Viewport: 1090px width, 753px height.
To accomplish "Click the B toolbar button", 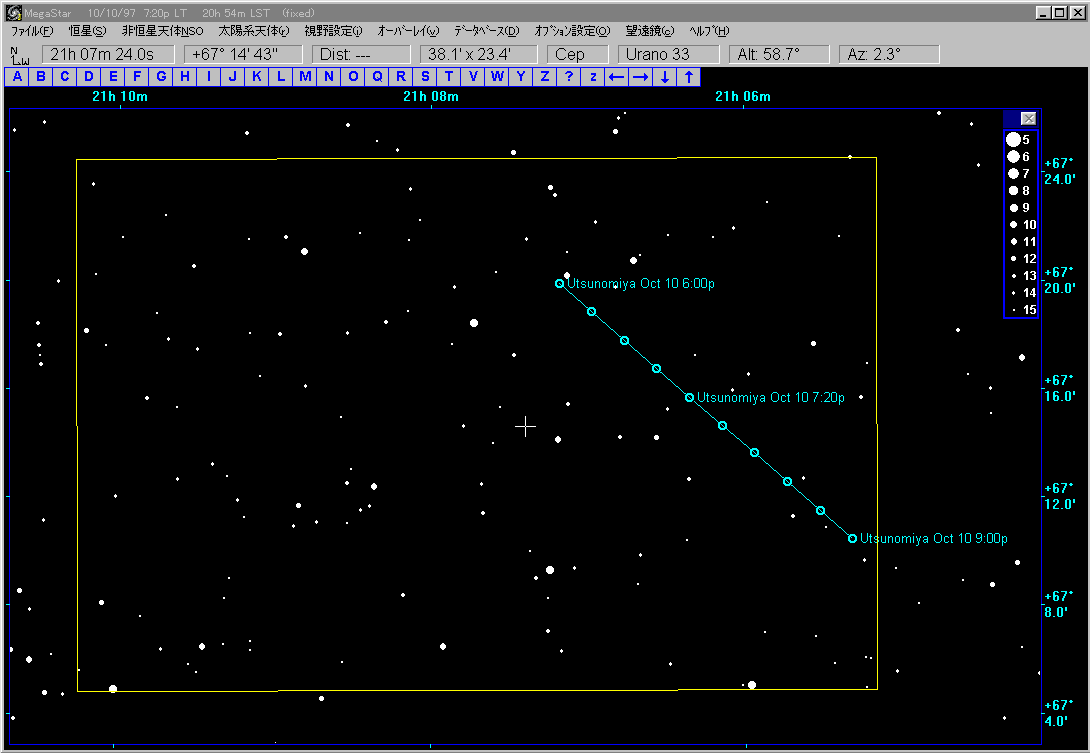I will (41, 76).
